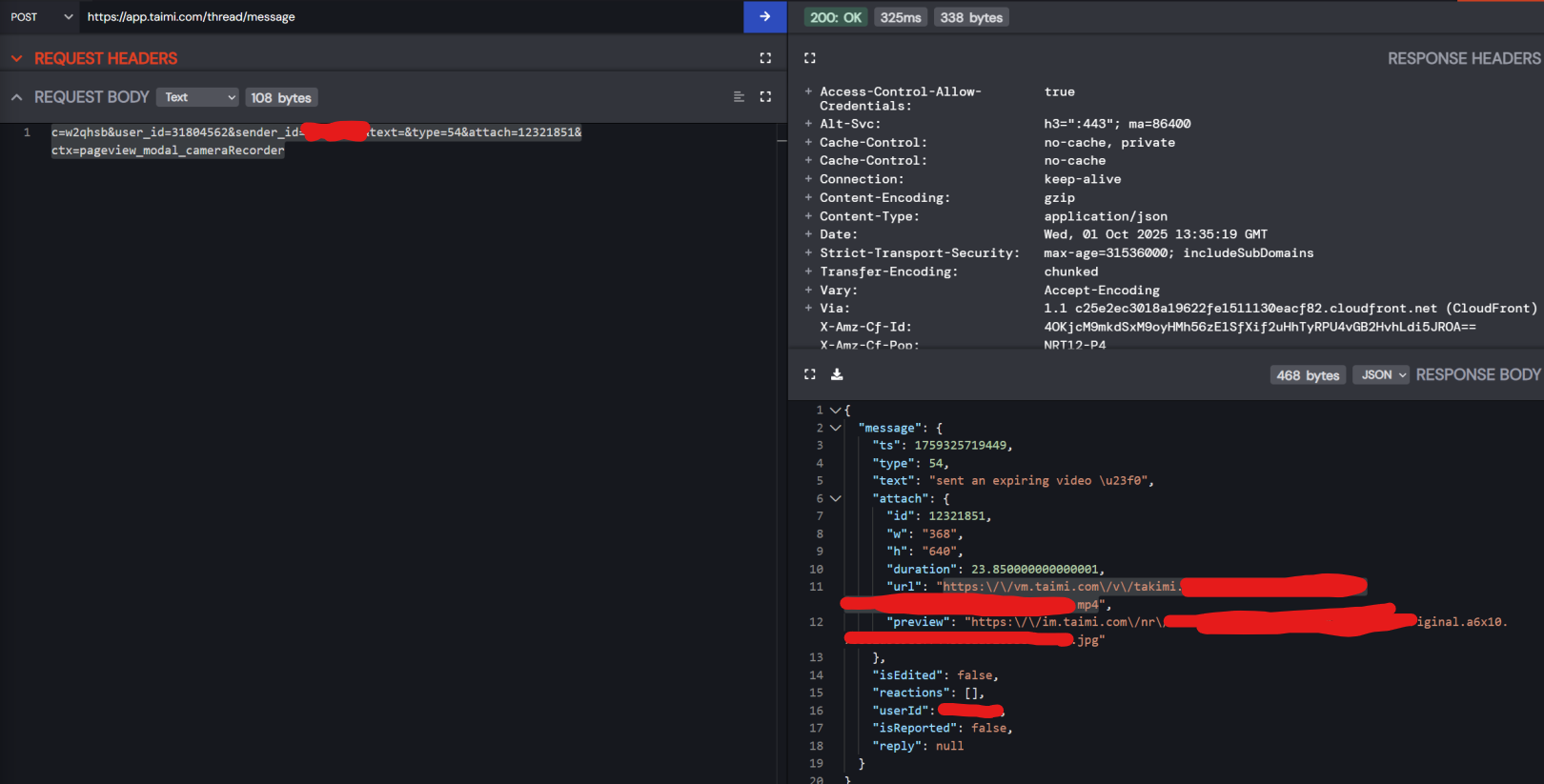
Task: Fold the root JSON object at line 1
Action: [835, 410]
